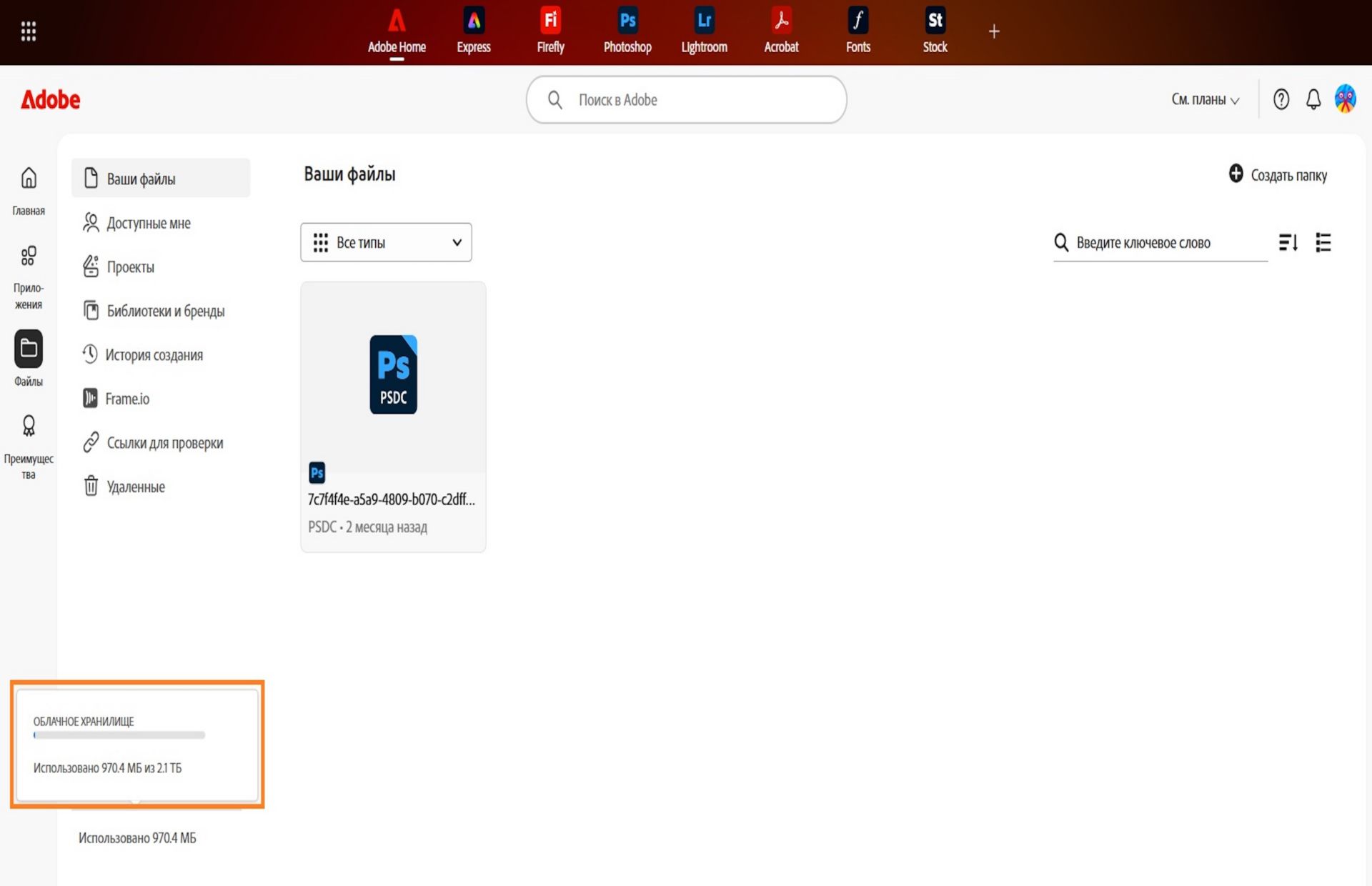Image resolution: width=1372 pixels, height=886 pixels.
Task: Expand the "Все типы" file type dropdown
Action: point(386,242)
